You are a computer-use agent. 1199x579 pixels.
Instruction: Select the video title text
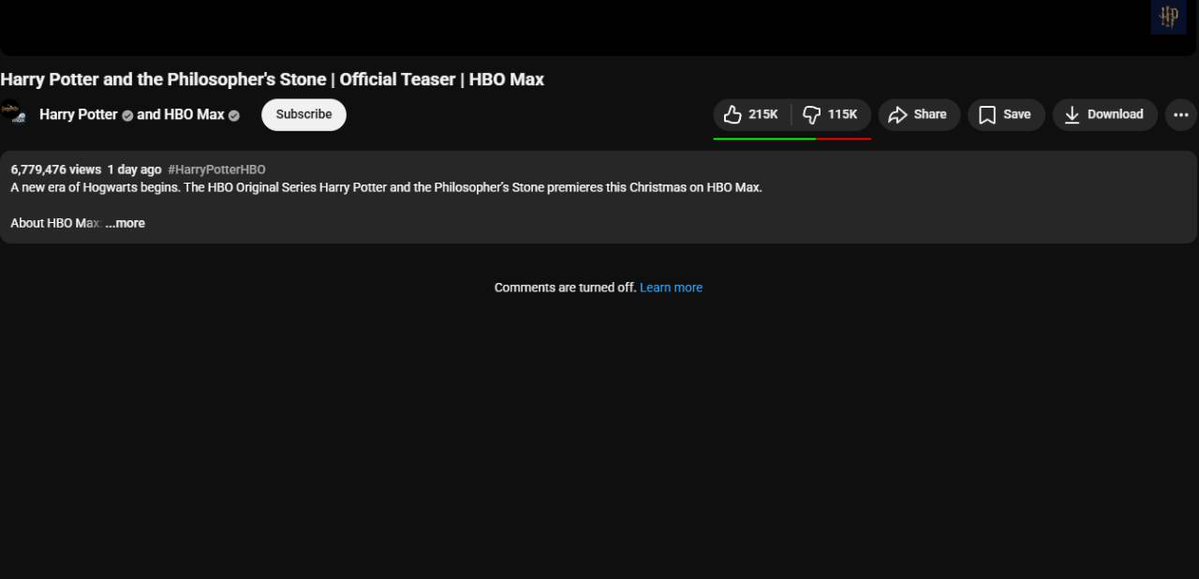(x=272, y=80)
